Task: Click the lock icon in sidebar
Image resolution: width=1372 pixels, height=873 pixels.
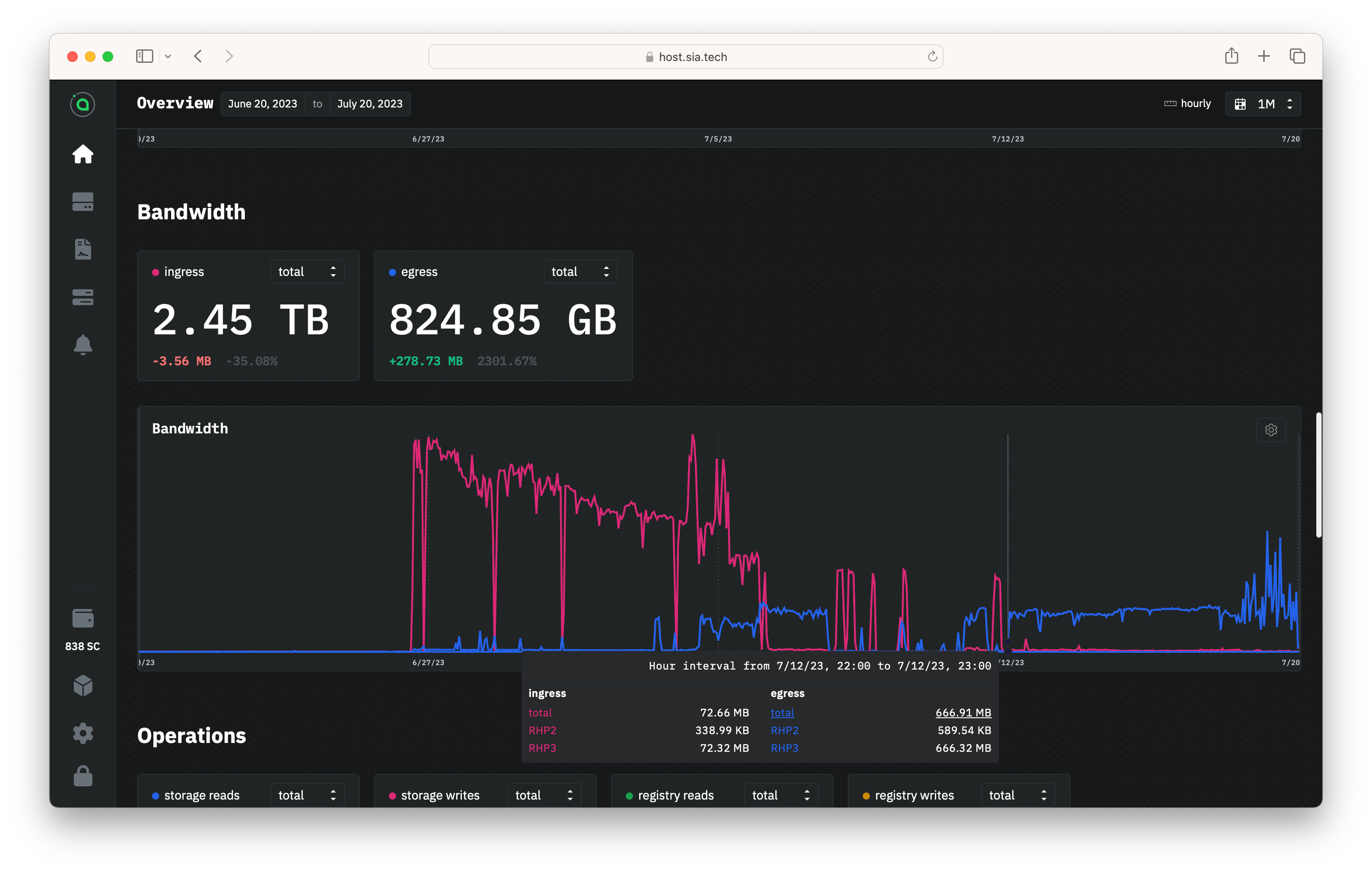Action: [x=83, y=776]
